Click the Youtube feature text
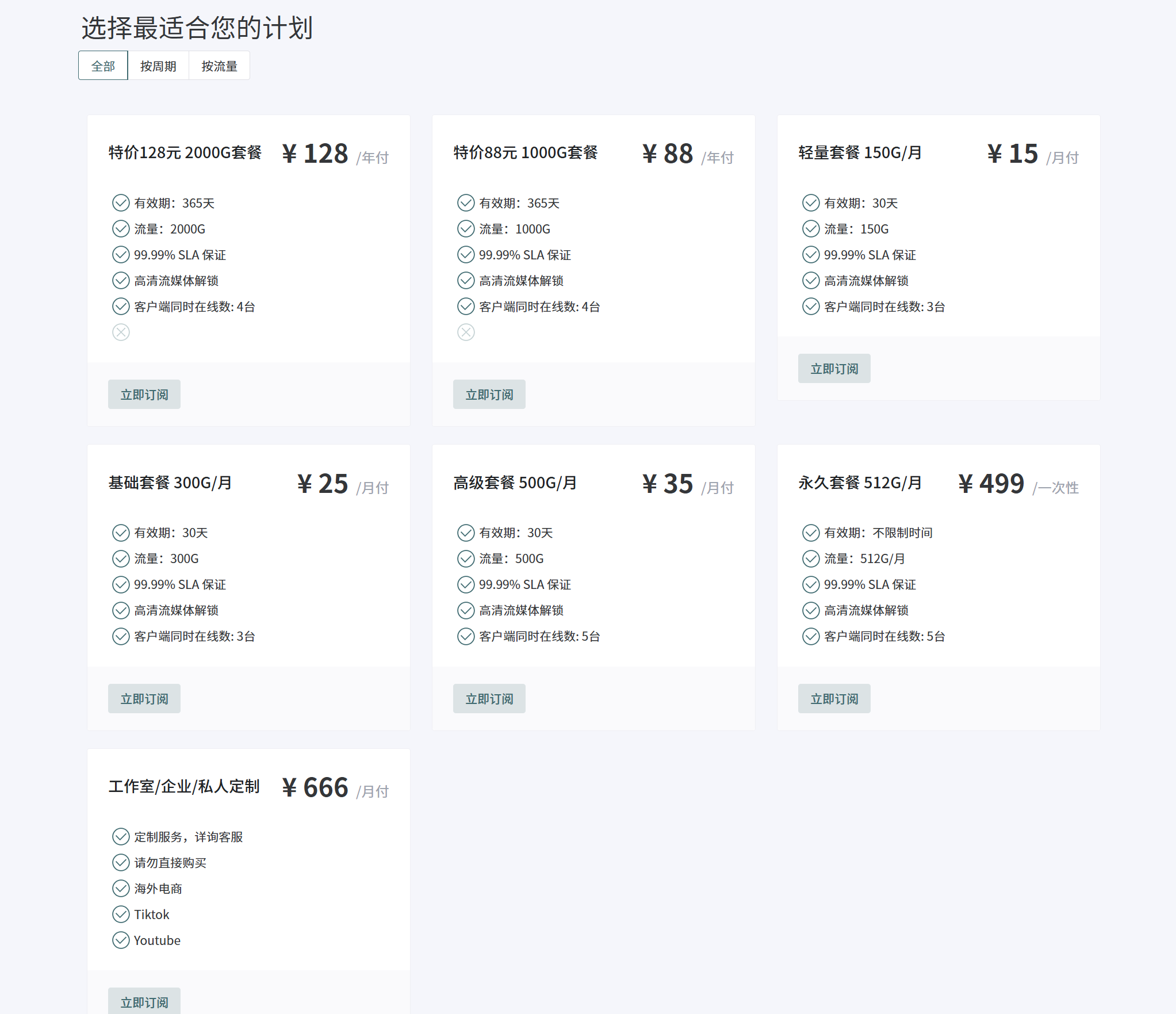 [x=157, y=940]
